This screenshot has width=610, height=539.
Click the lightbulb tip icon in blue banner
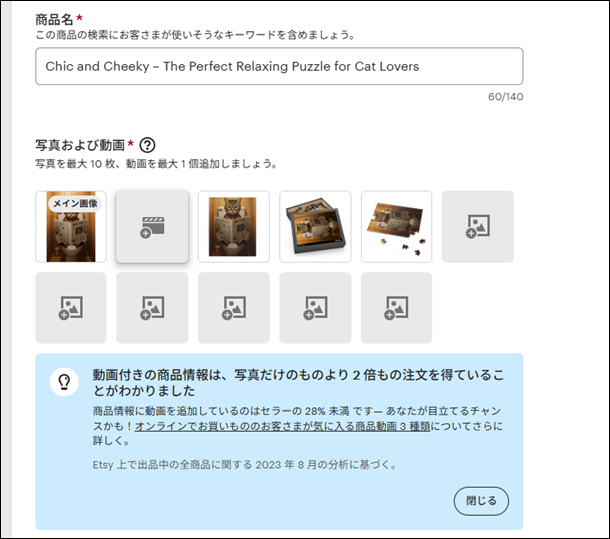64,382
